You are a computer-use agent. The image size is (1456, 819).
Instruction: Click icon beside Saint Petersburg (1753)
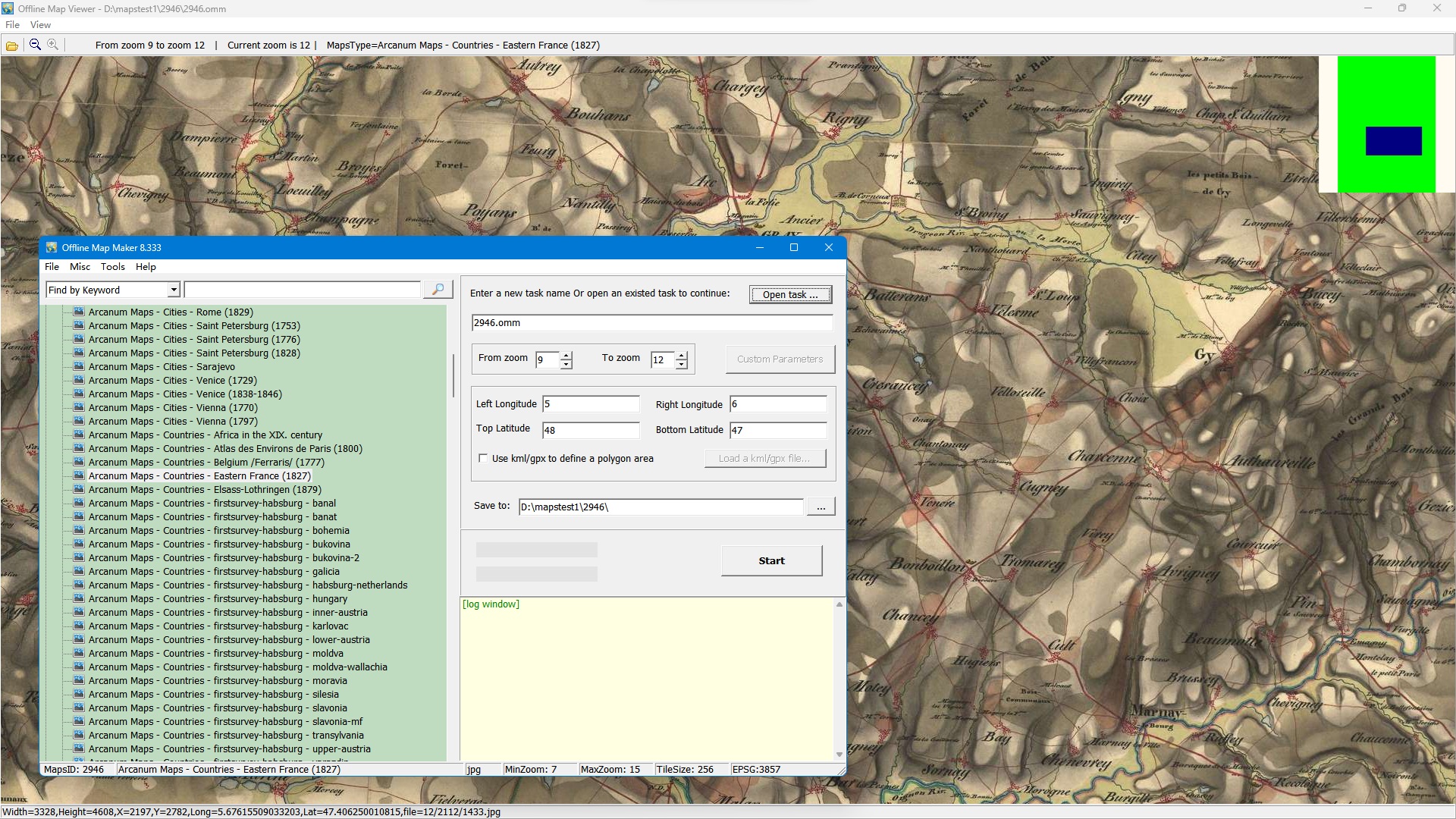(78, 325)
